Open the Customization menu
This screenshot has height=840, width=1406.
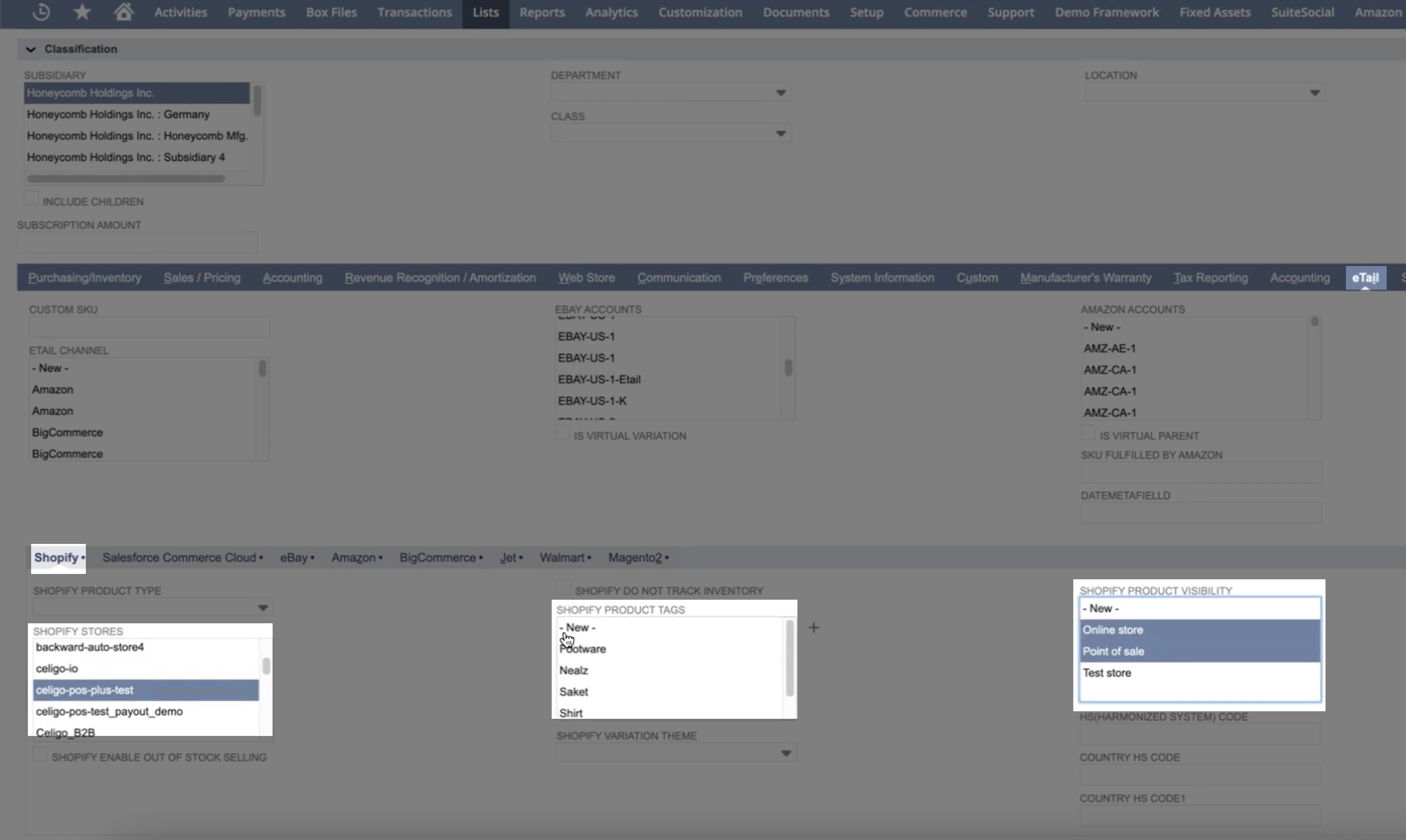click(x=700, y=12)
